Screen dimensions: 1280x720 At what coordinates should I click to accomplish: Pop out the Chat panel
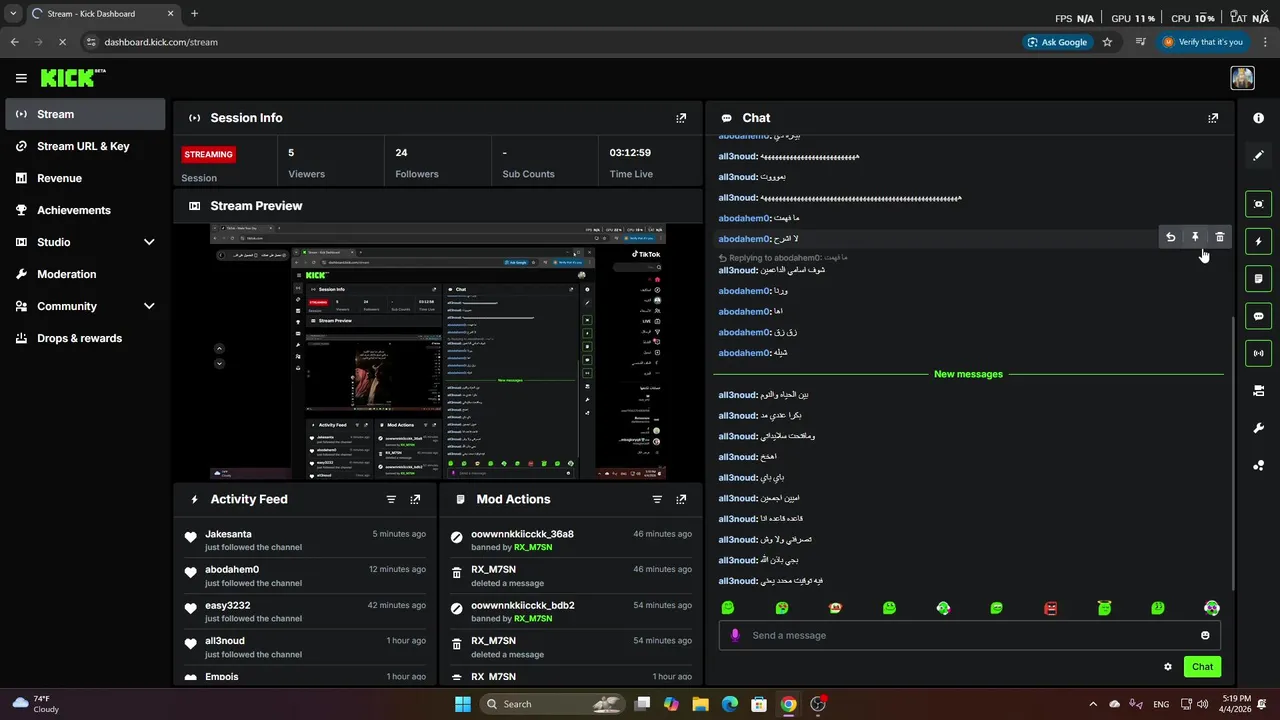pos(1213,118)
